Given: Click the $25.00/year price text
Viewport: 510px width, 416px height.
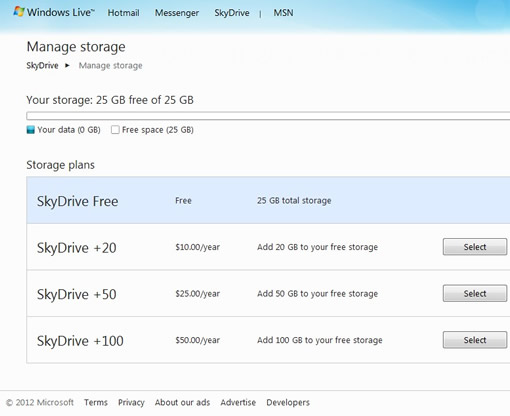Looking at the screenshot, I should [198, 294].
